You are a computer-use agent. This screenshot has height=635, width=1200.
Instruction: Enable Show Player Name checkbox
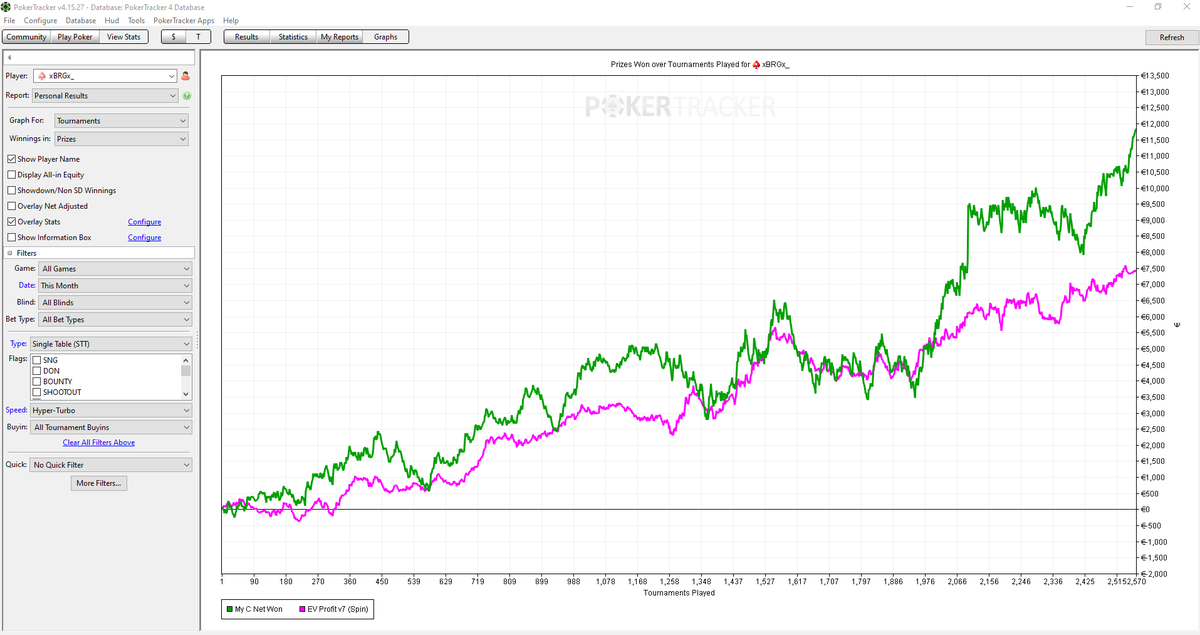click(x=11, y=159)
